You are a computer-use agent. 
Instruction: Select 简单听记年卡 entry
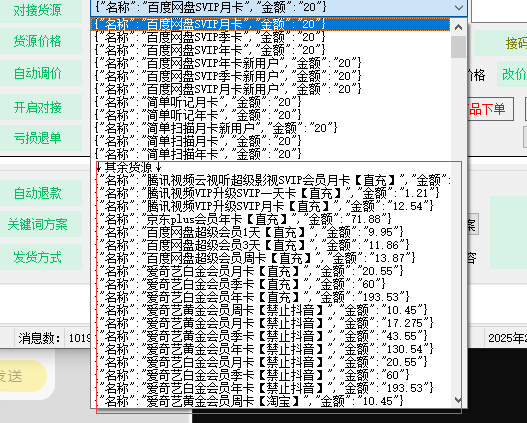pos(271,115)
